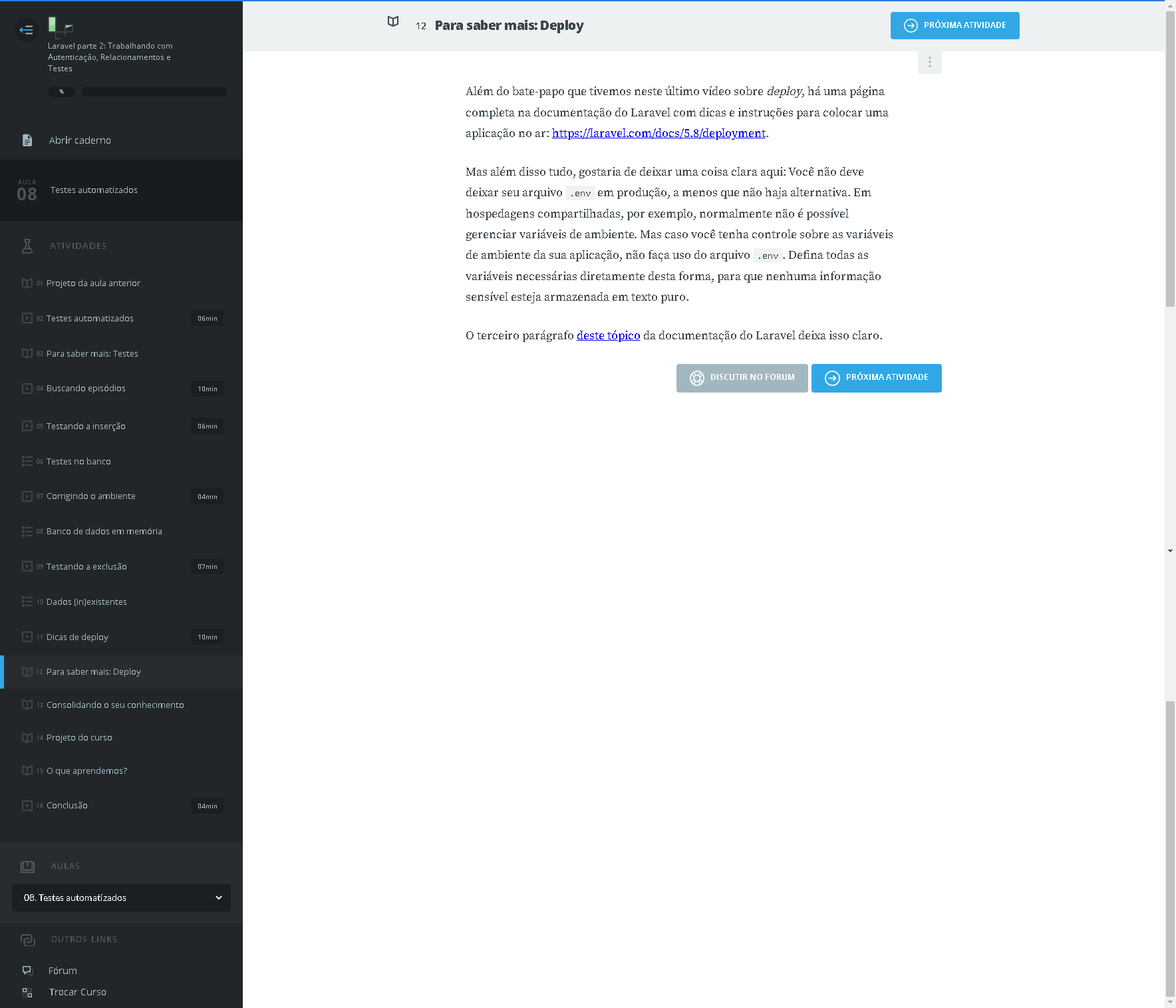Image resolution: width=1176 pixels, height=1008 pixels.
Task: Click the list icon for Testes no banco
Action: 27,461
